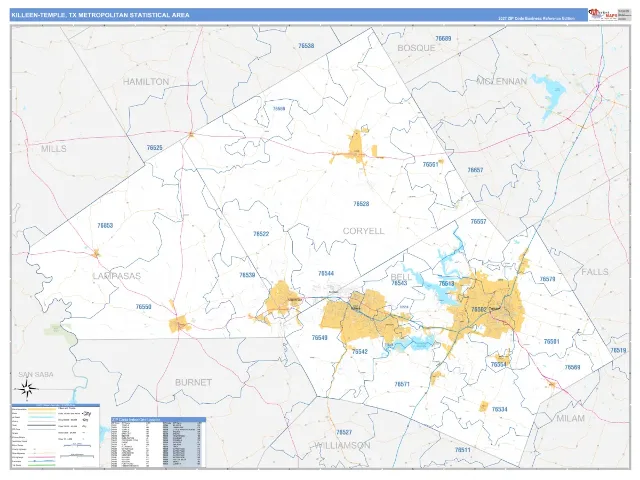This screenshot has width=640, height=480.
Task: Click ZIP code 76525 label
Action: (155, 148)
